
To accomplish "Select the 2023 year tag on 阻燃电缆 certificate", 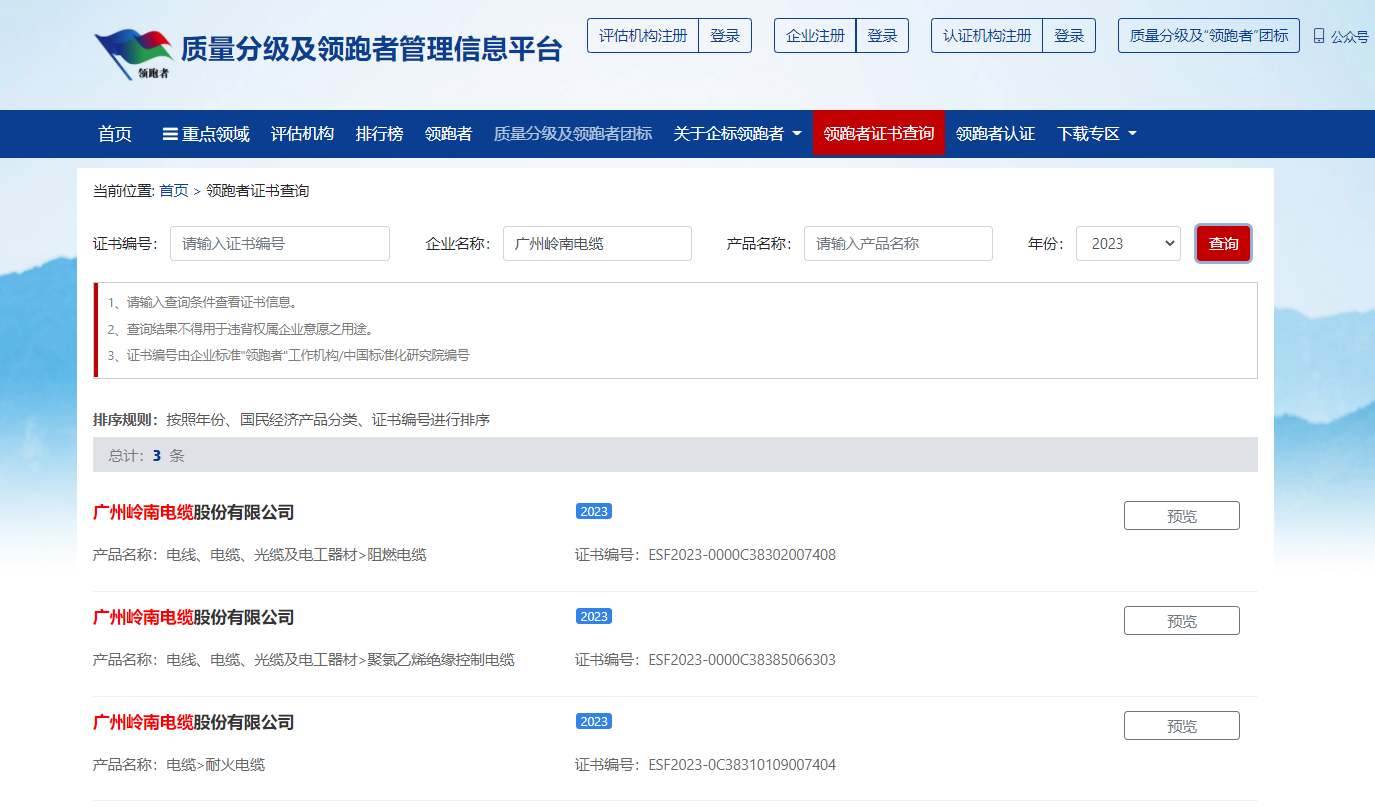I will click(x=594, y=511).
